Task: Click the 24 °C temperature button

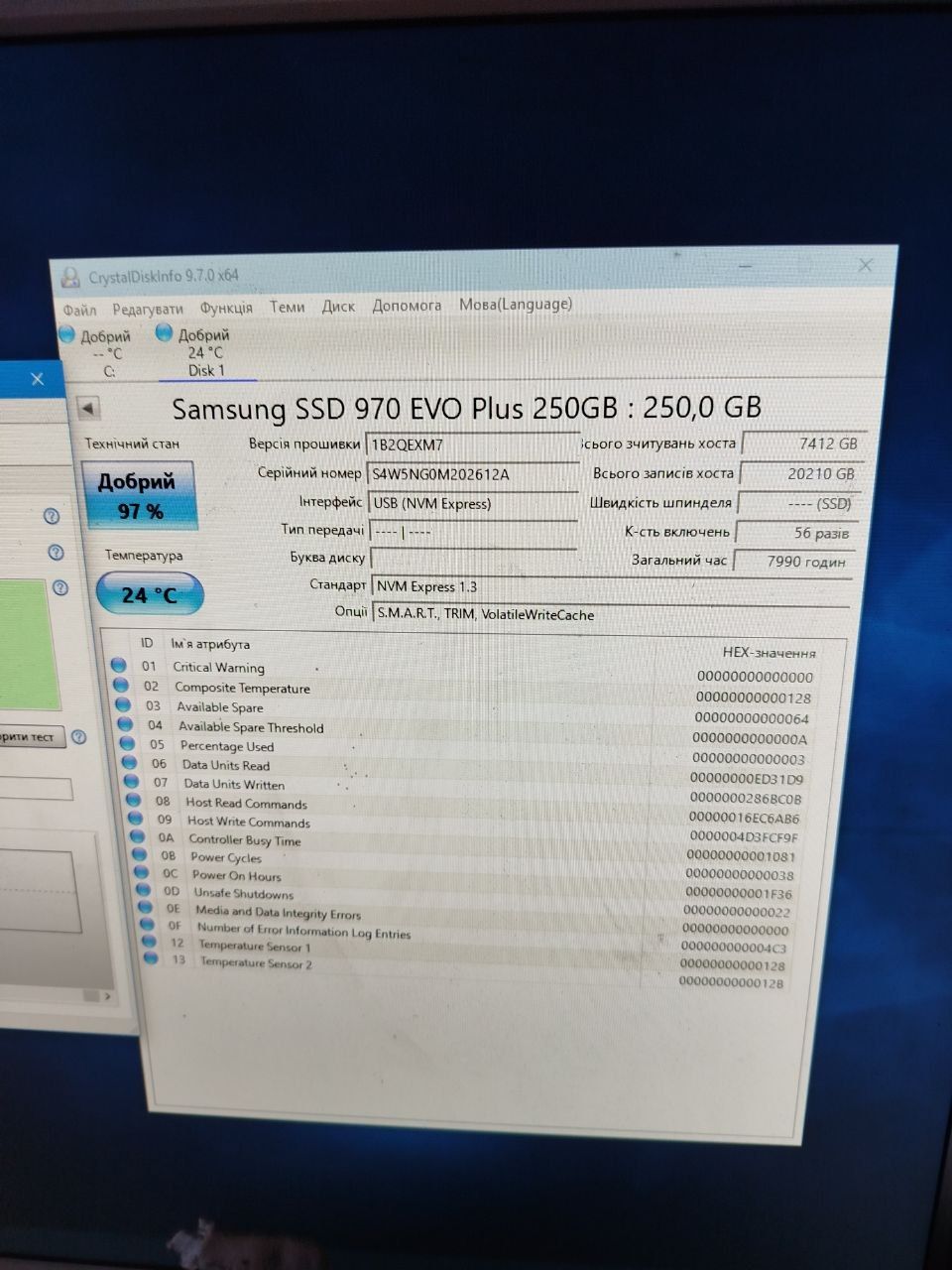Action: pyautogui.click(x=149, y=594)
